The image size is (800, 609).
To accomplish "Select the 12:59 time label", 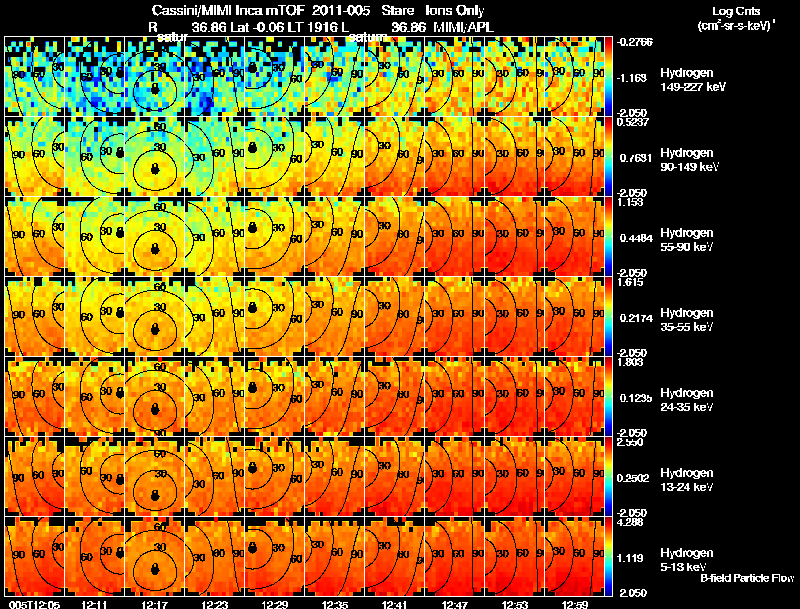I will pyautogui.click(x=575, y=604).
